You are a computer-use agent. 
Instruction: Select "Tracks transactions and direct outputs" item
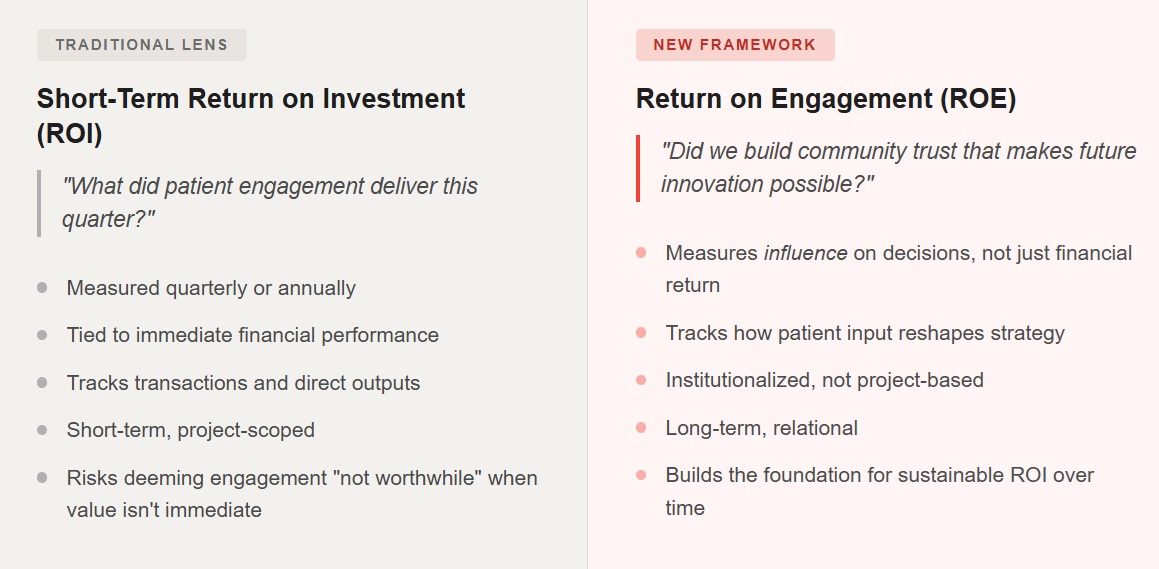pyautogui.click(x=243, y=383)
